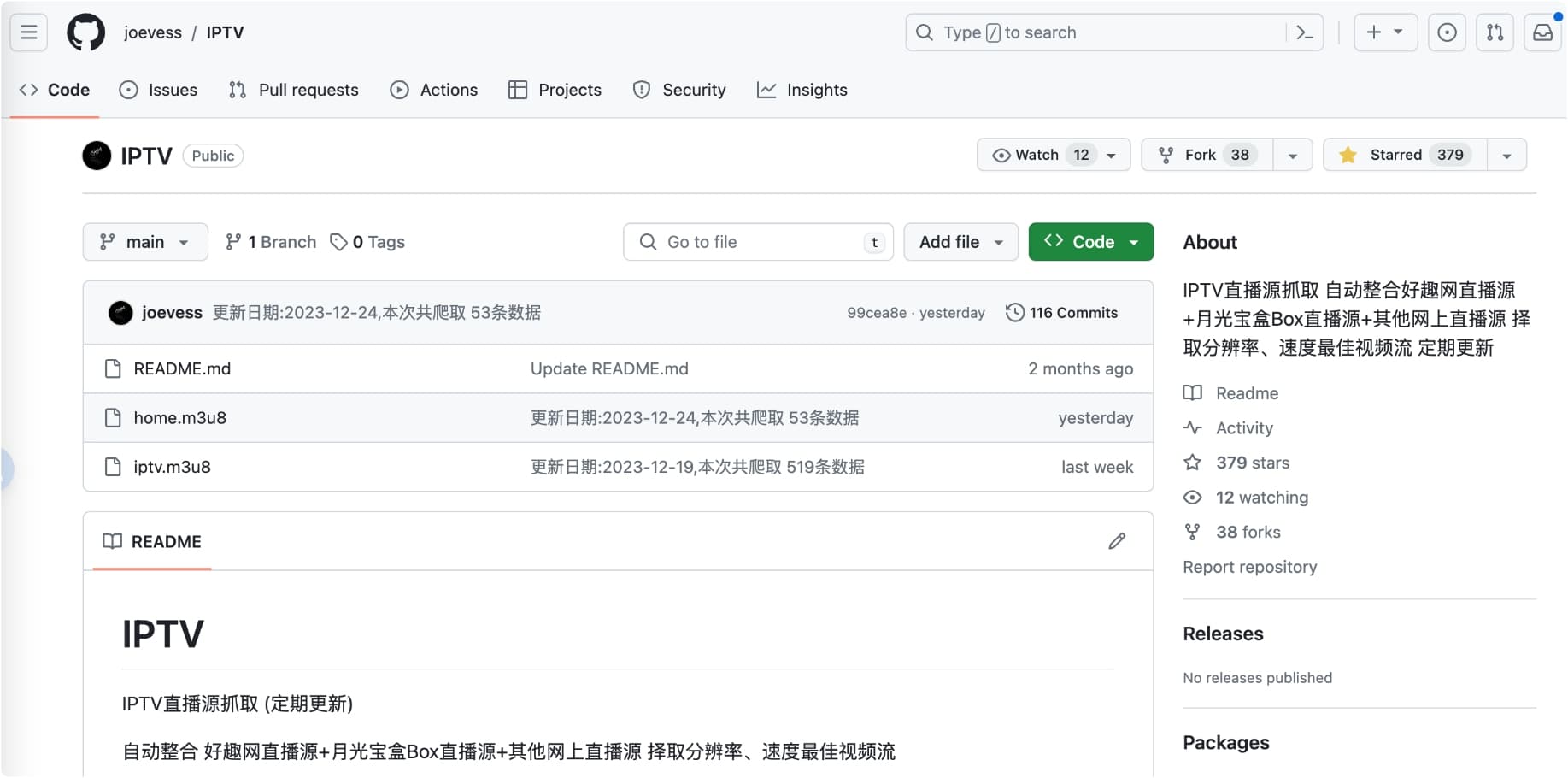Switch to the Insights tab
Screen dimensions: 1568x778
coord(802,90)
